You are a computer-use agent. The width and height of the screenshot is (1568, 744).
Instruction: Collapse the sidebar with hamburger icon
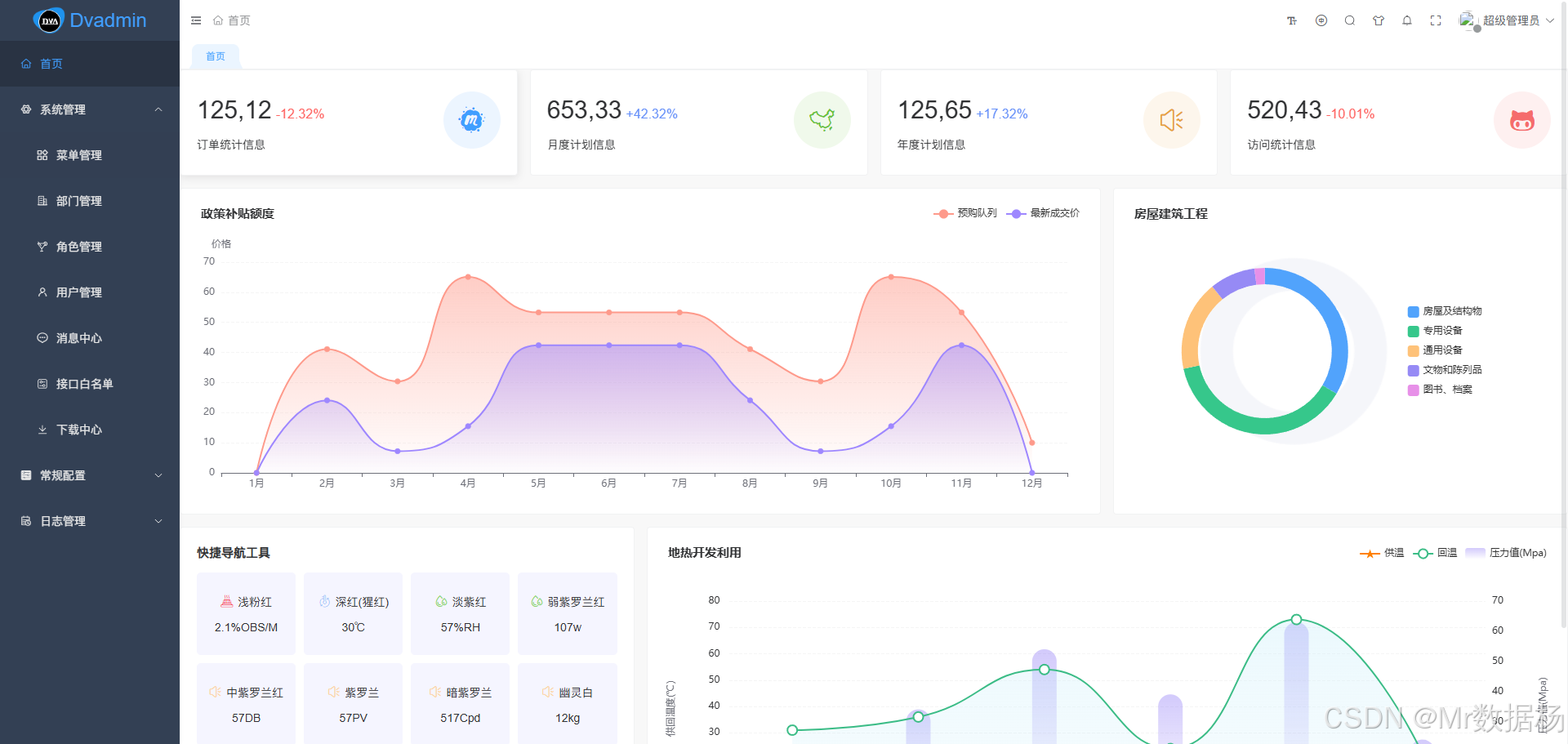tap(196, 20)
